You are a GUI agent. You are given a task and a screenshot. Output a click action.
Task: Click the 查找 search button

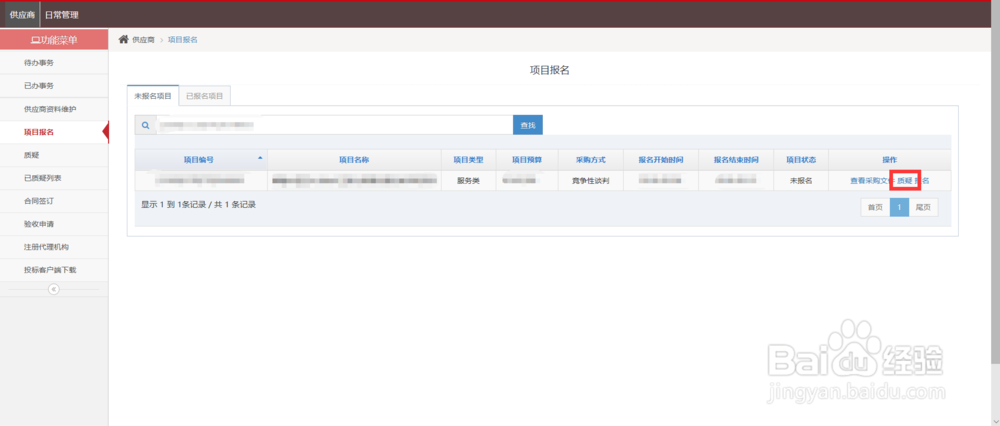click(527, 126)
